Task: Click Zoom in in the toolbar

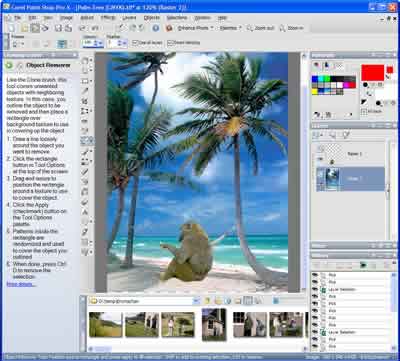Action: 291,28
